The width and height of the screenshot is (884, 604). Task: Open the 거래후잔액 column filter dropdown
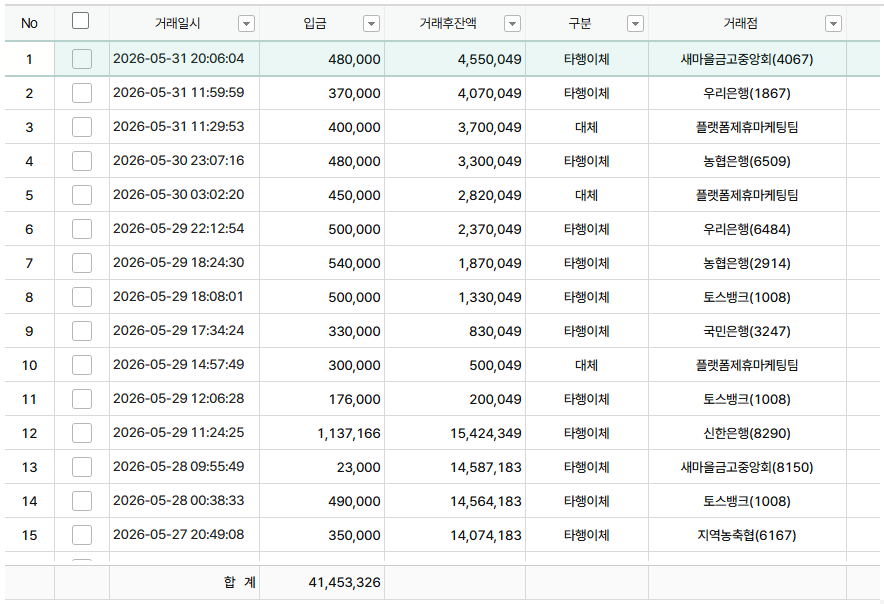tap(512, 24)
